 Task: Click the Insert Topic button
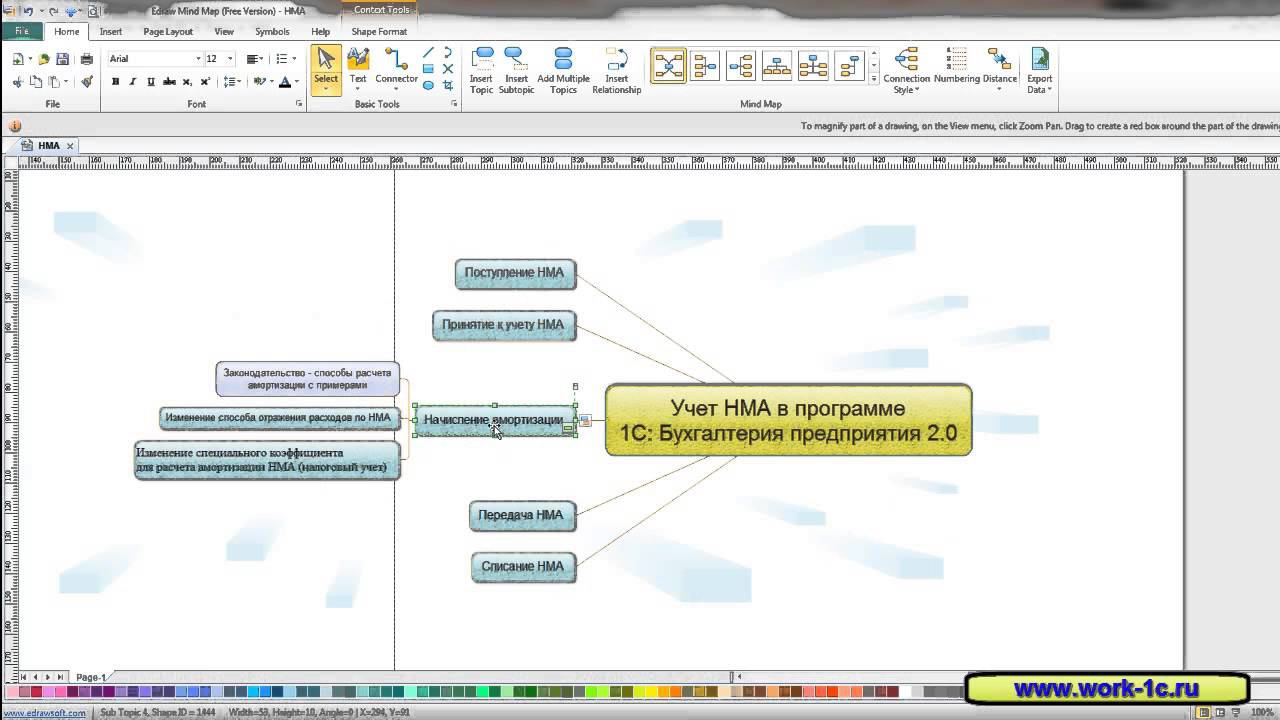[x=482, y=71]
